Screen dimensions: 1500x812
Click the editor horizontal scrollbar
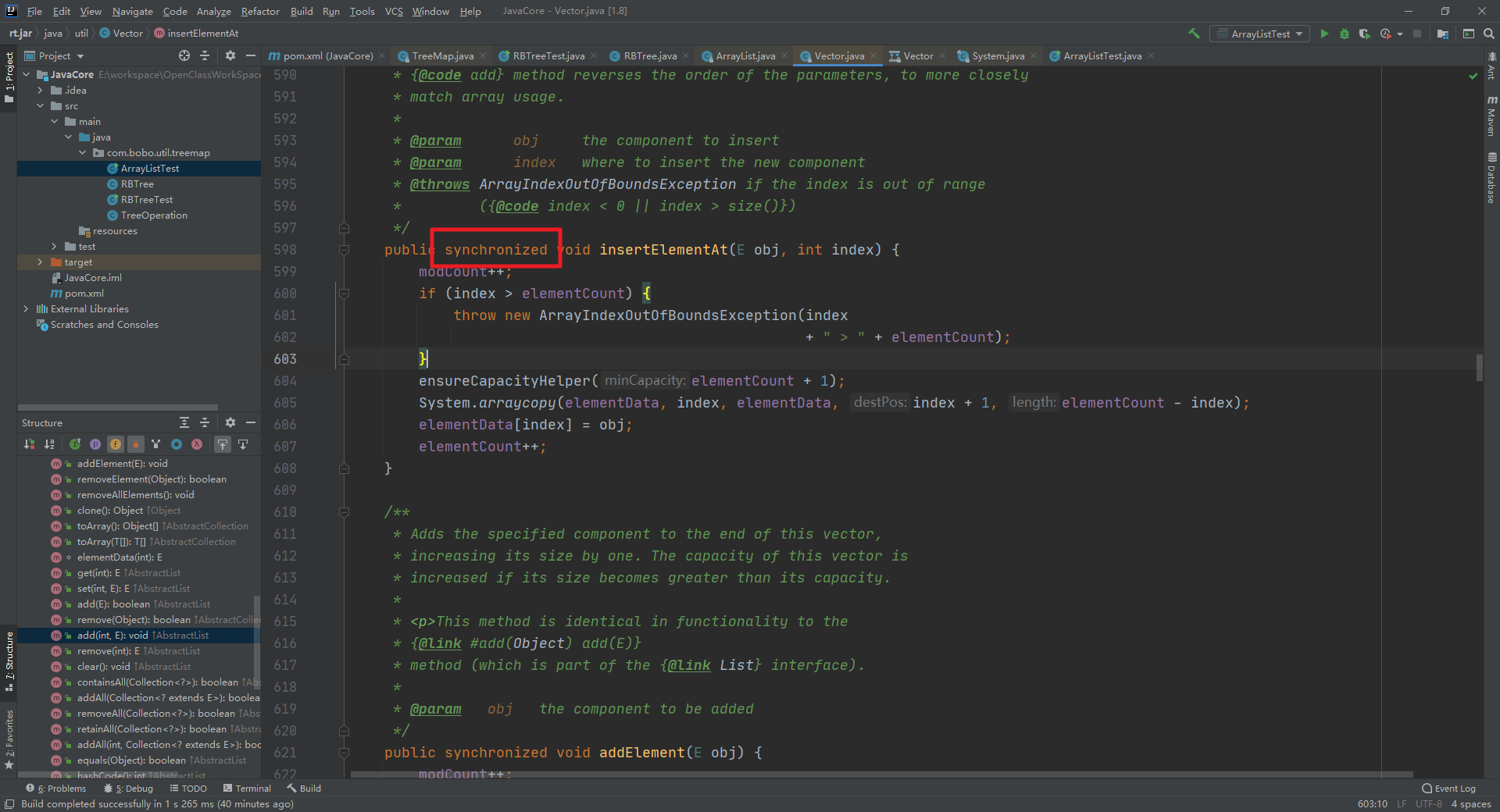pos(881,775)
